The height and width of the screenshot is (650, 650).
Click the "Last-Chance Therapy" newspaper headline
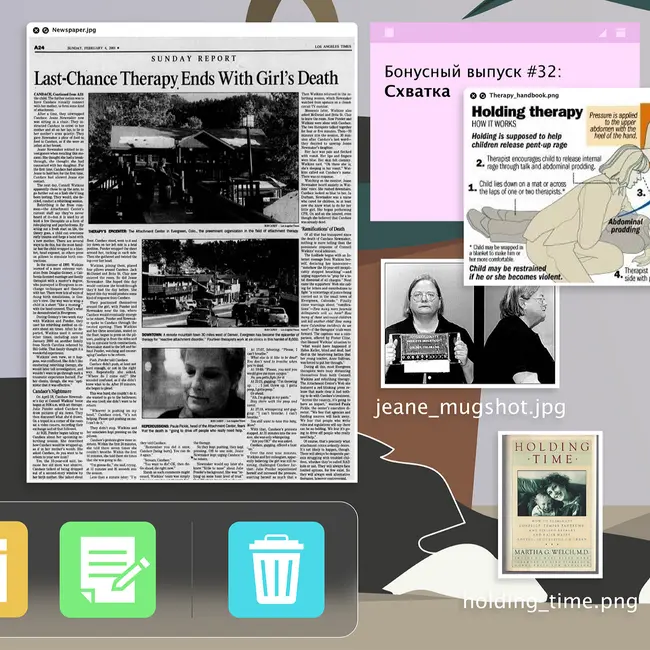192,77
